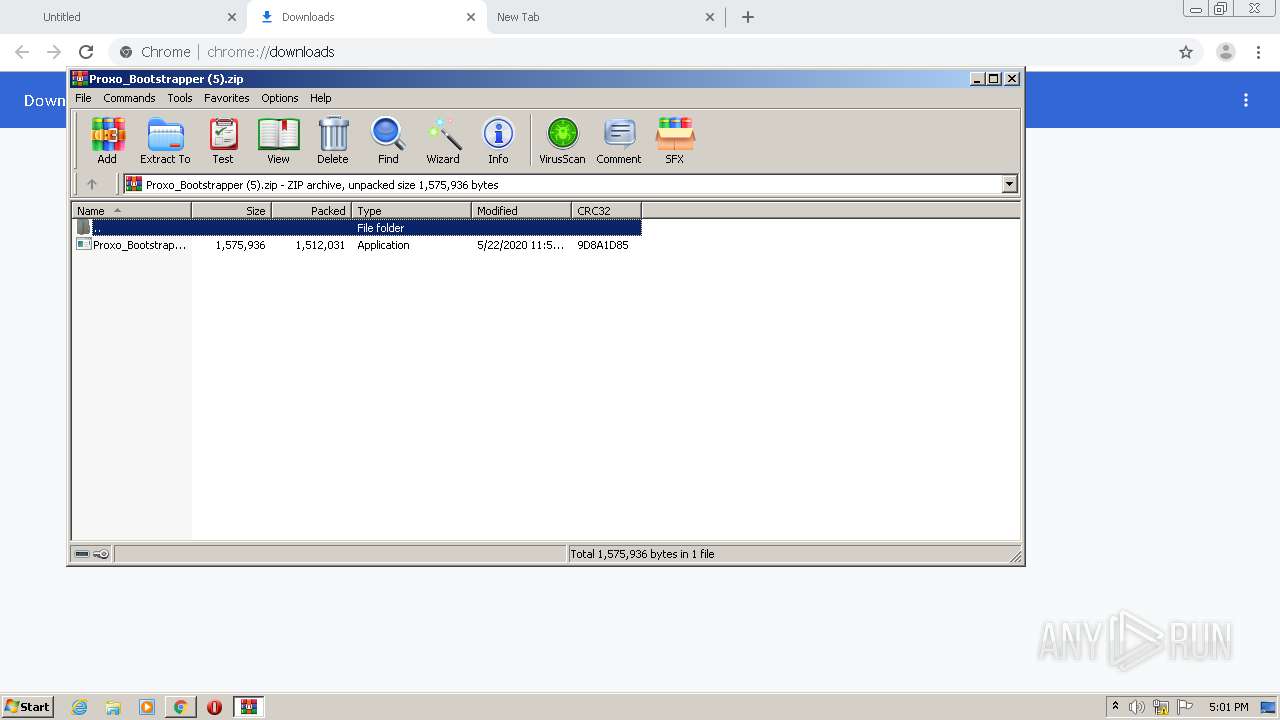Open the View tool in WinRAR
The image size is (1280, 720).
278,140
